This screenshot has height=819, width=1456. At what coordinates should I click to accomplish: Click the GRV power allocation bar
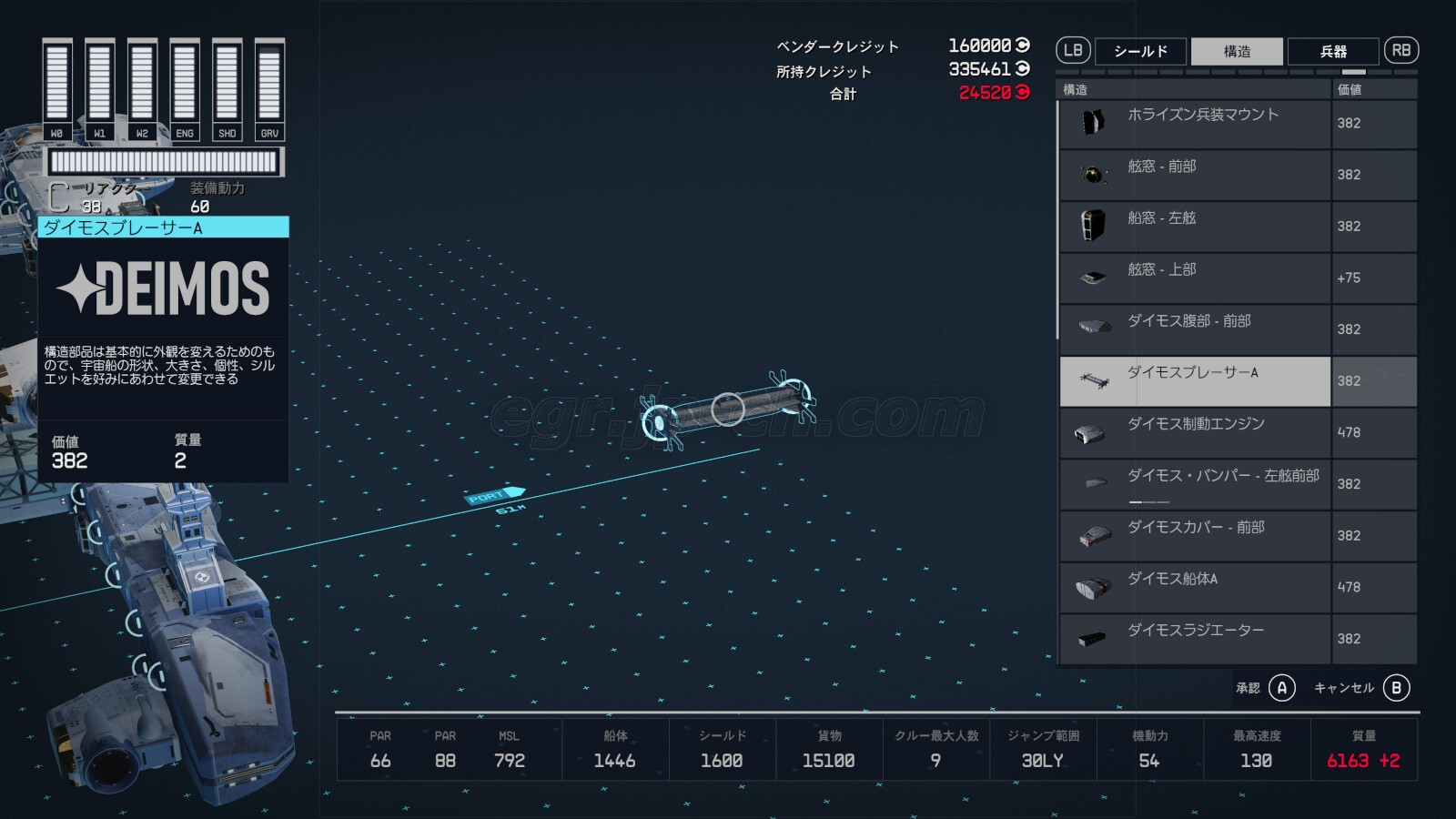tap(269, 82)
